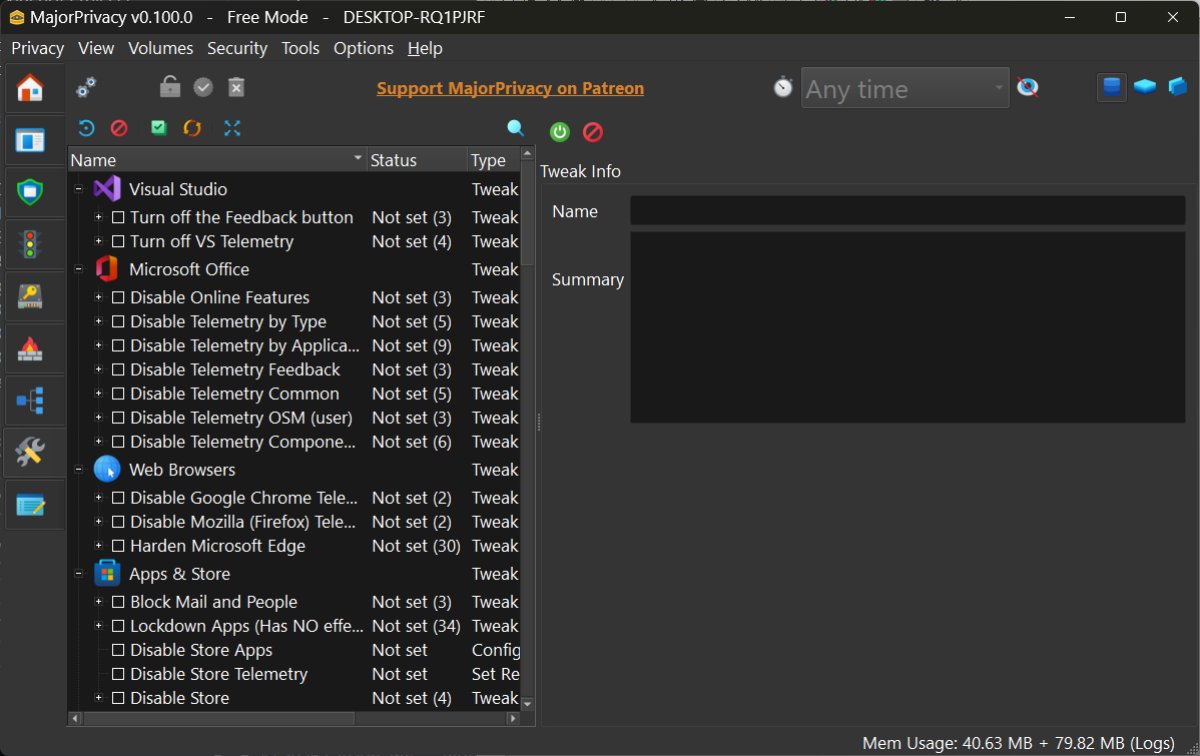The image size is (1200, 756).
Task: Open the window-shaped sidebar page icon
Action: click(x=30, y=140)
